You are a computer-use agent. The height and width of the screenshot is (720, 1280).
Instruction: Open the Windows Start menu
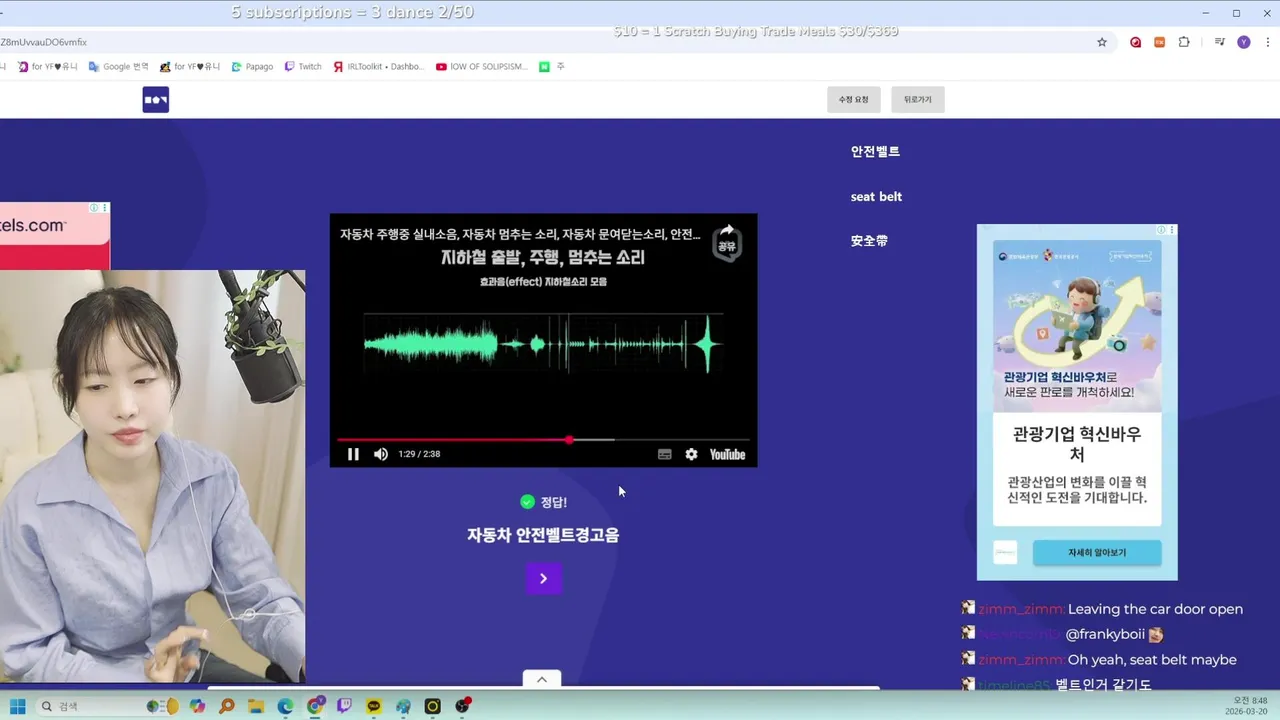click(x=18, y=706)
